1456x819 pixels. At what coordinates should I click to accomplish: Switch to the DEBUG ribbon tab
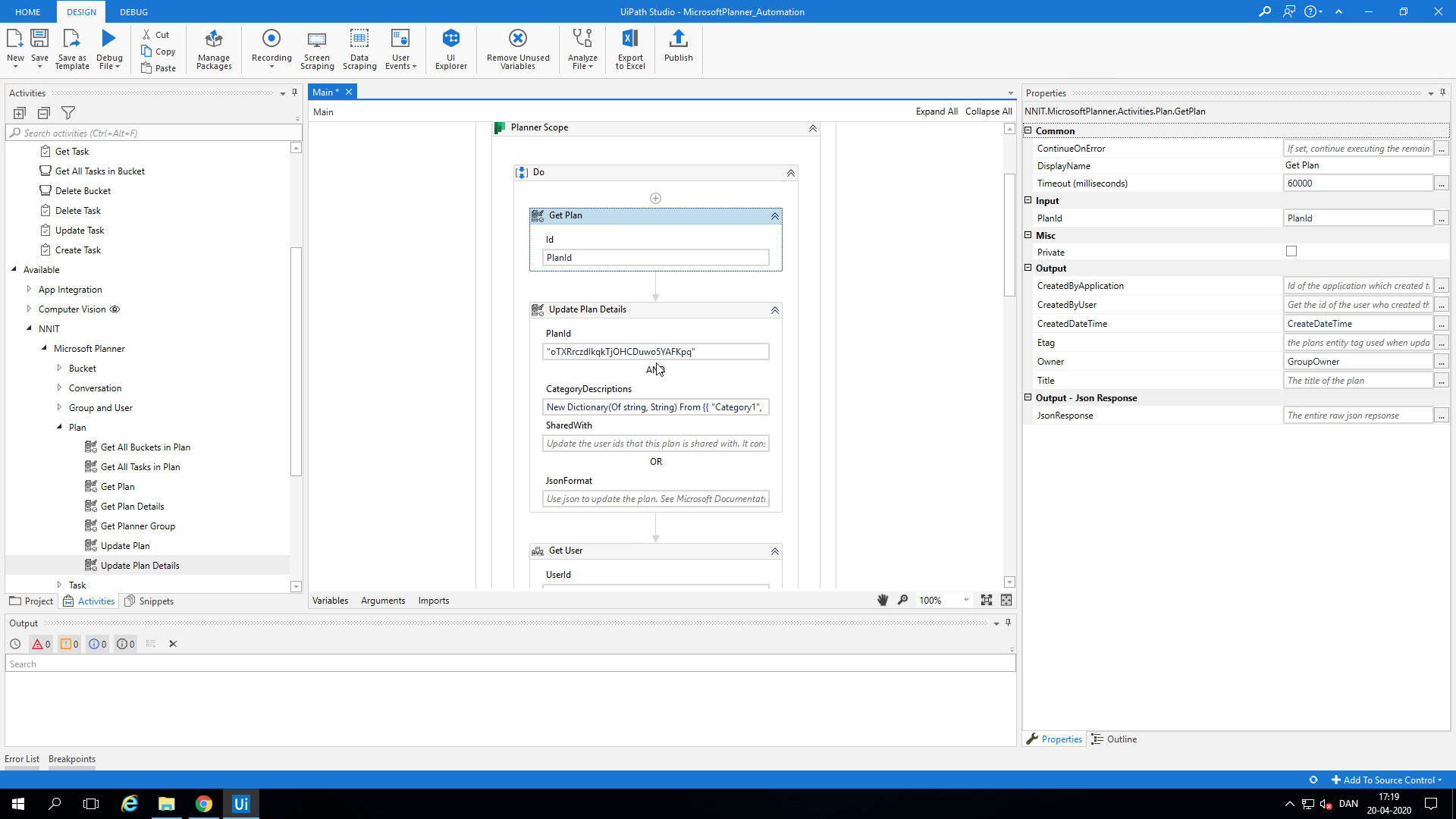click(133, 12)
